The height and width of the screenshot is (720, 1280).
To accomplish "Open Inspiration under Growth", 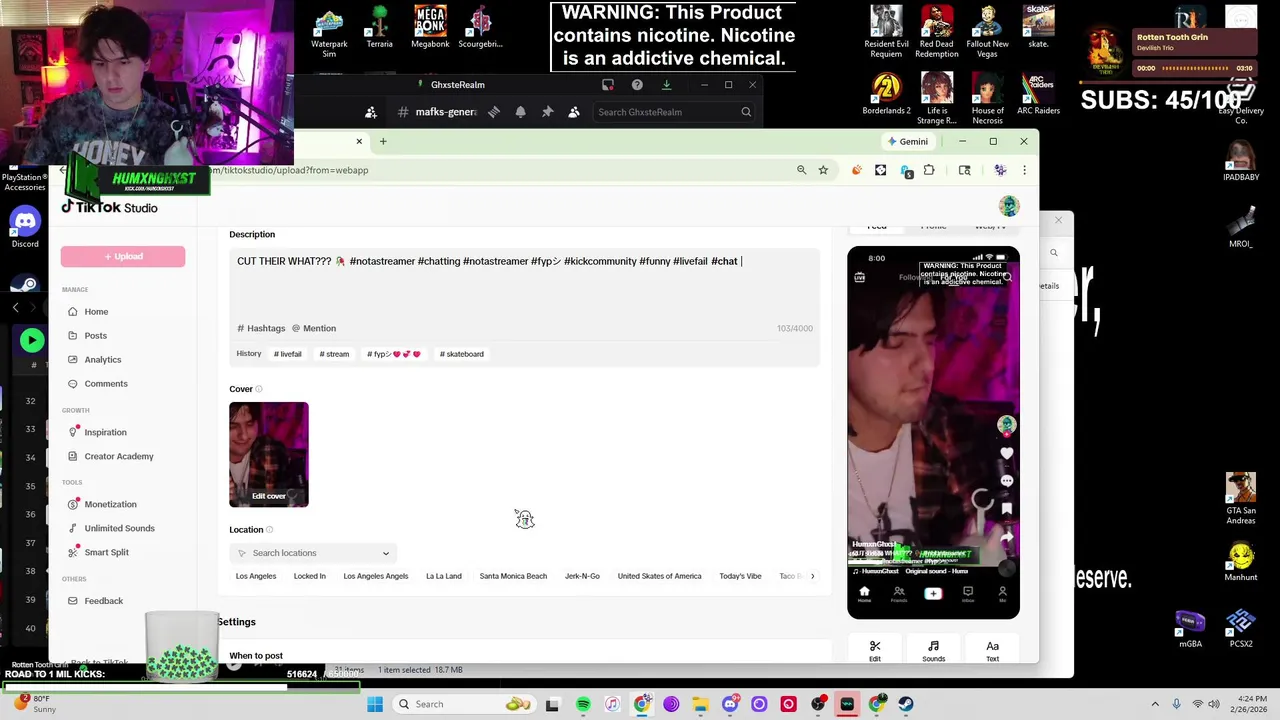I will pos(105,432).
